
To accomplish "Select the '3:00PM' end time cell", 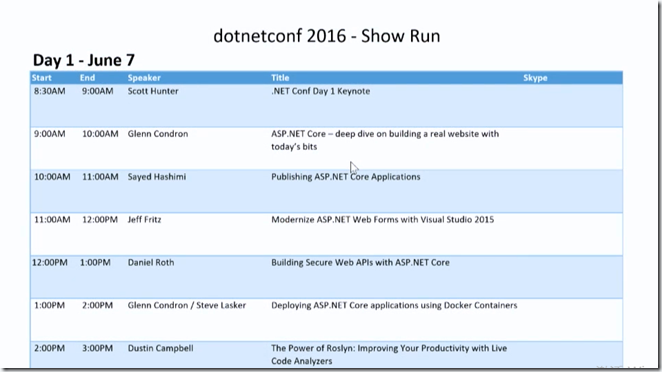I will point(98,348).
